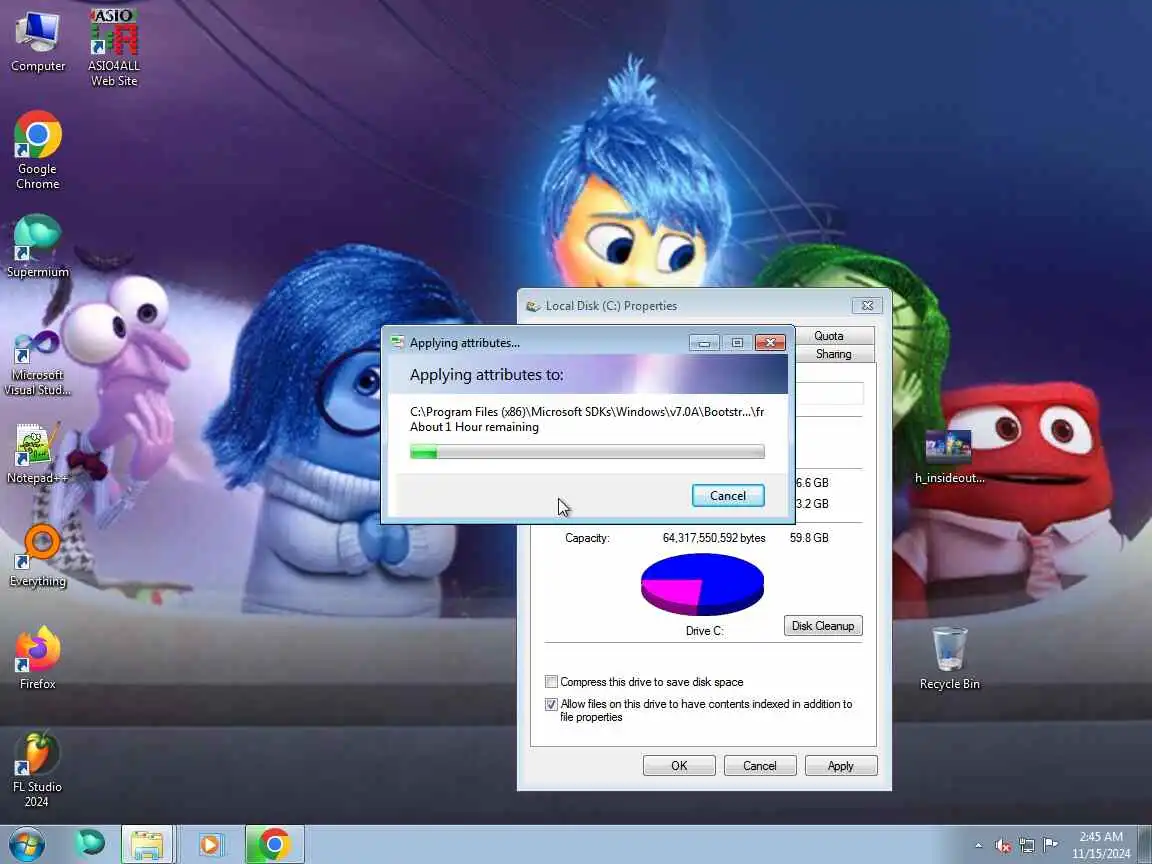Click the taskbar clock showing 2:45 AM
This screenshot has width=1152, height=864.
click(1101, 845)
